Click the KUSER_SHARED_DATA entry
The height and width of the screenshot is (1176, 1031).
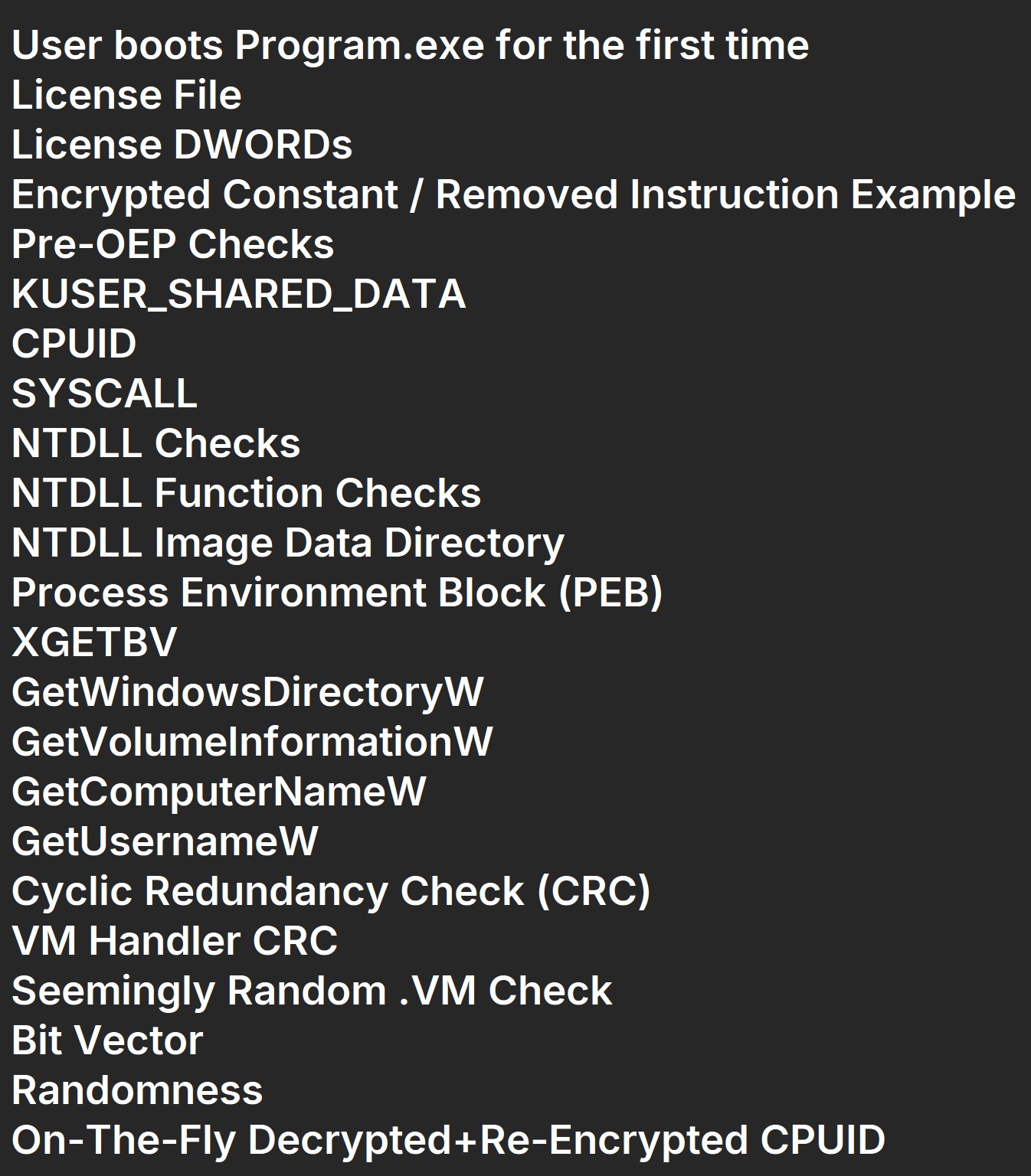(238, 294)
